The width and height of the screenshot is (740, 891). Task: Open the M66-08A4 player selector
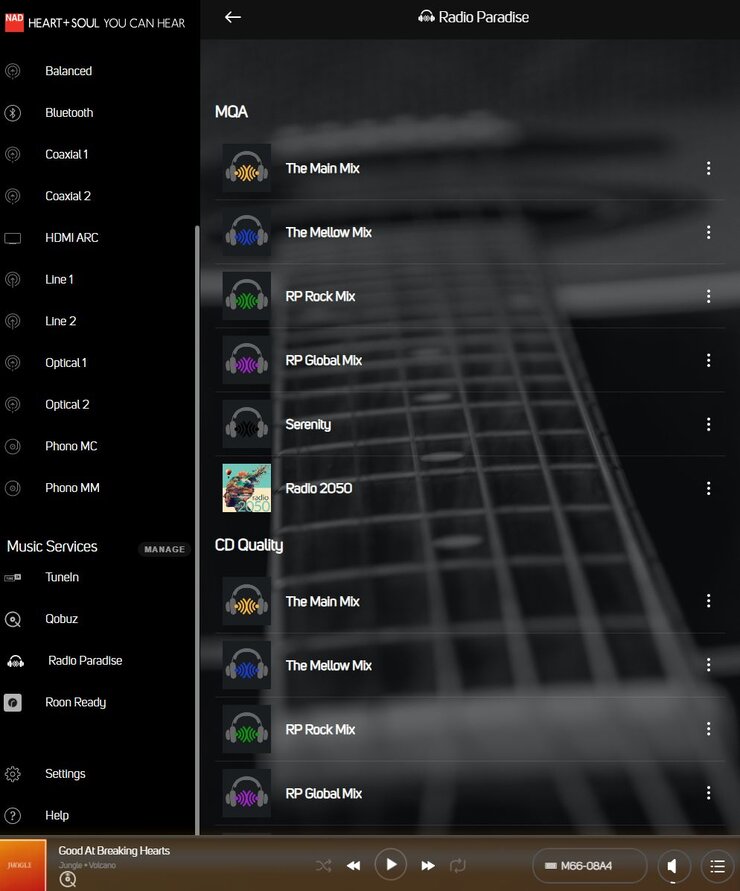[x=589, y=866]
